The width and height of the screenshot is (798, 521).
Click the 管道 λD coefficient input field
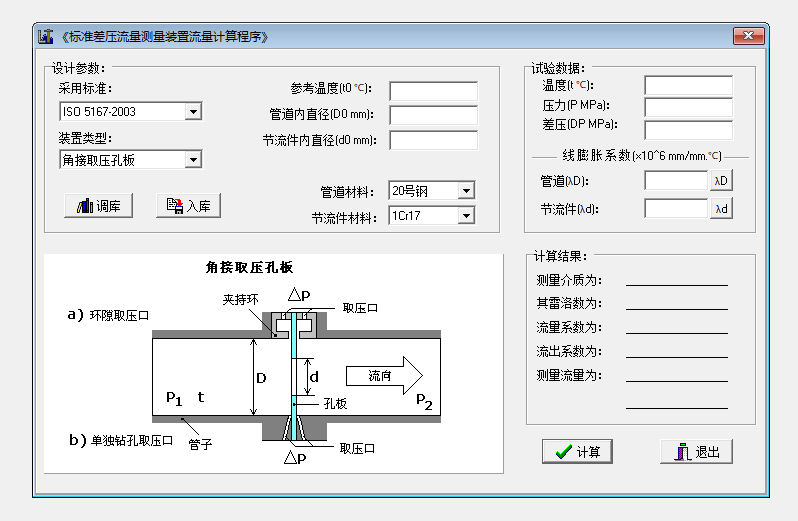pos(675,181)
